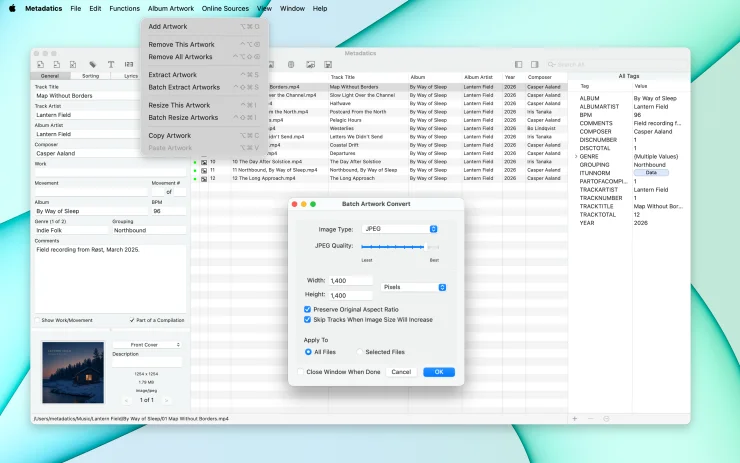The width and height of the screenshot is (740, 463).
Task: Toggle Part of a Compilation checkbox
Action: (x=132, y=320)
